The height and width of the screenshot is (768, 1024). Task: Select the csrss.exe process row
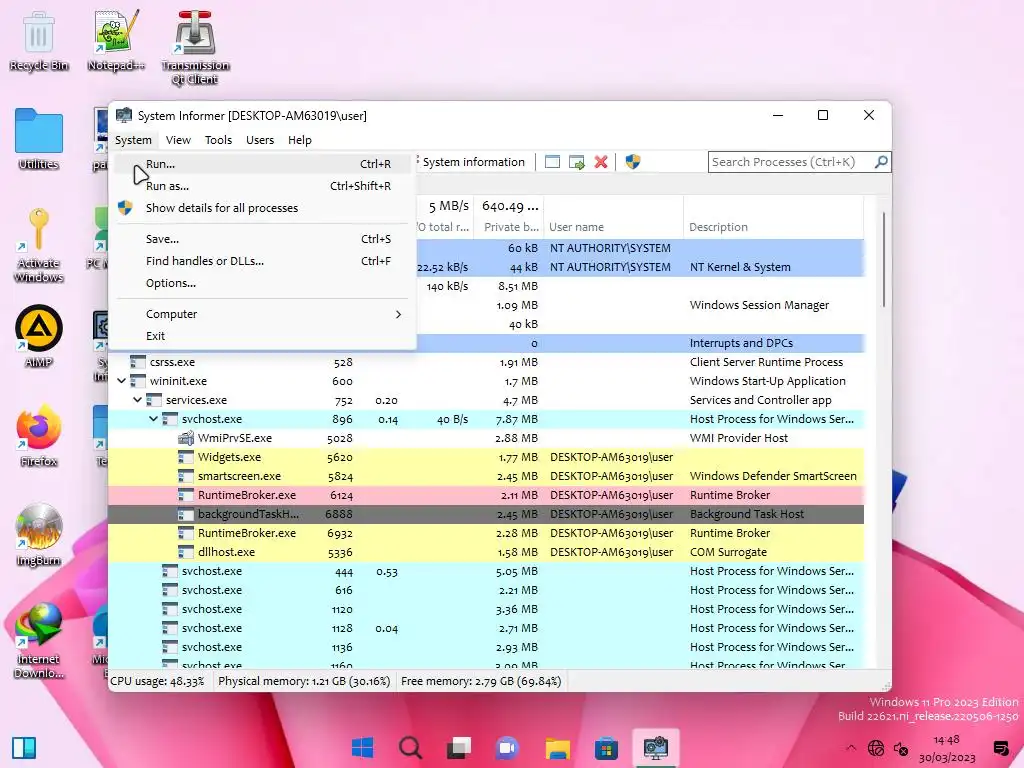(486, 362)
